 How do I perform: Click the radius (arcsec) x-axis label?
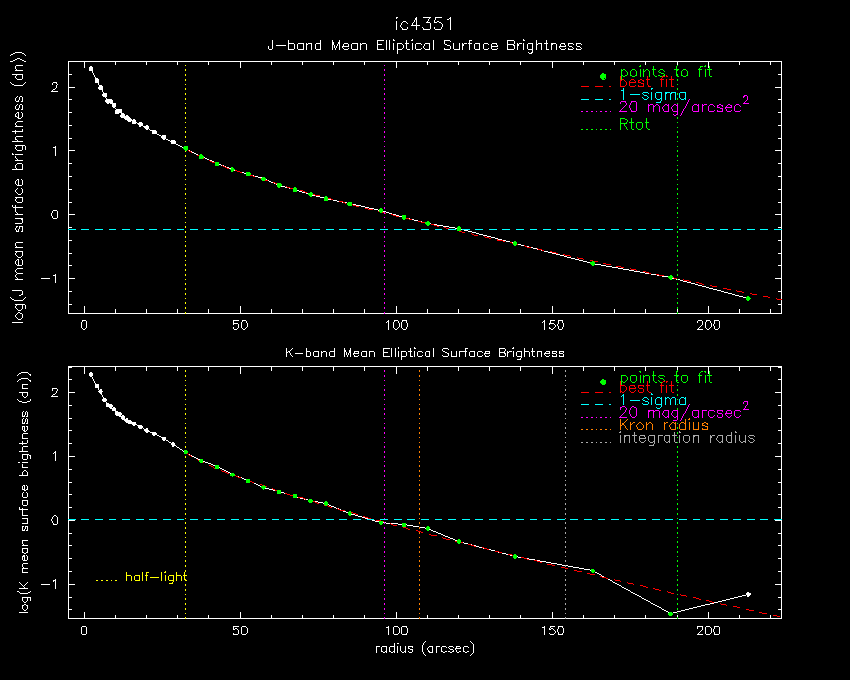click(424, 648)
